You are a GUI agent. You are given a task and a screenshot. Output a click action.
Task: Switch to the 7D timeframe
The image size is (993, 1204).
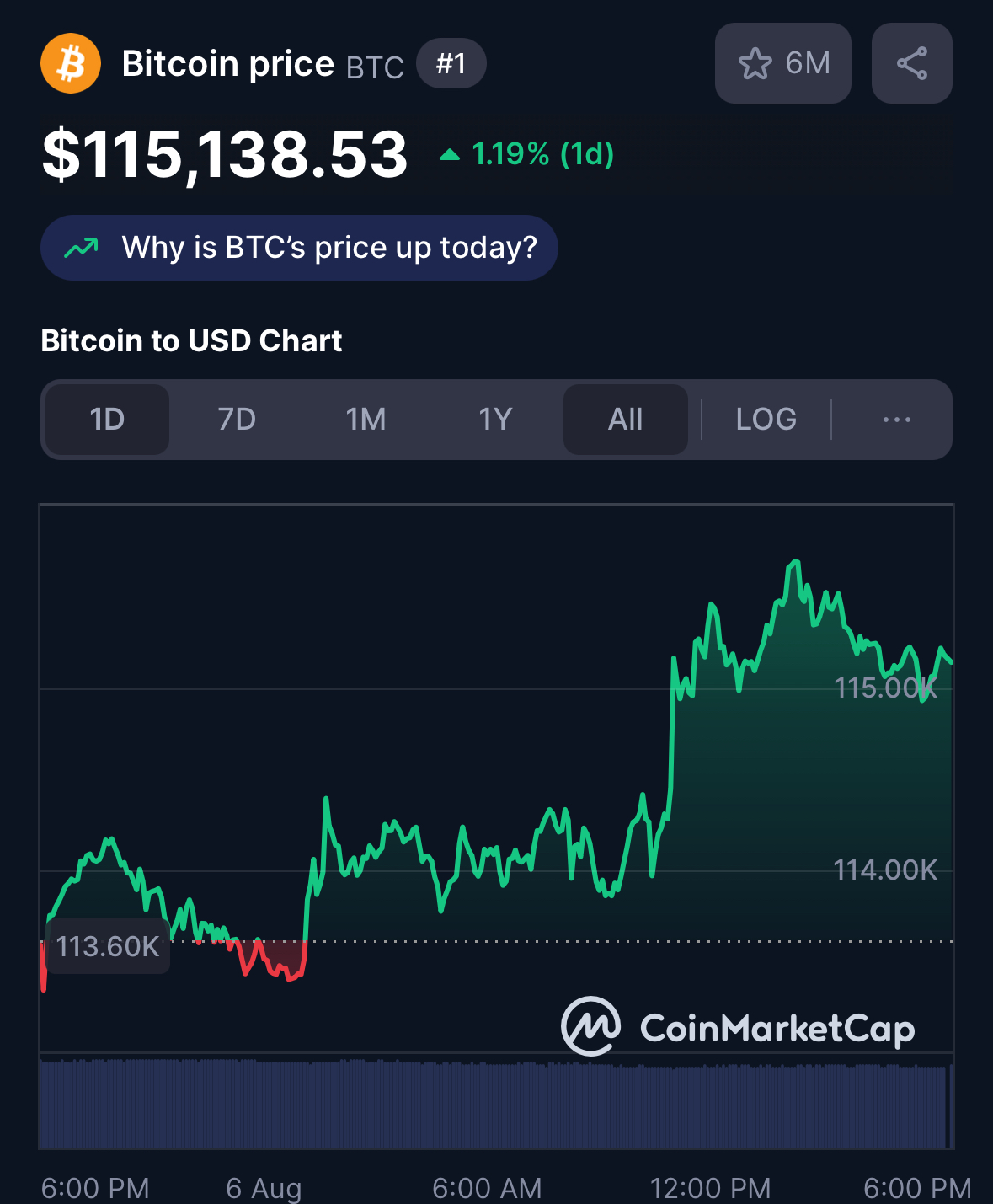237,420
